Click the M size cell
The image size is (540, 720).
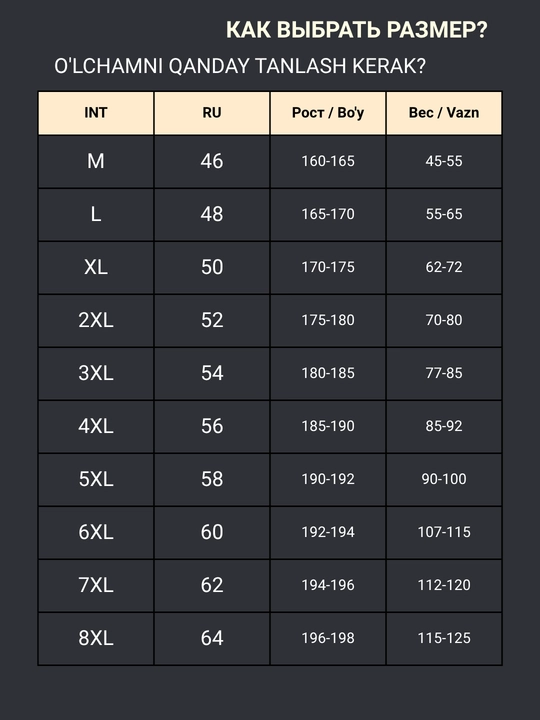click(x=96, y=161)
